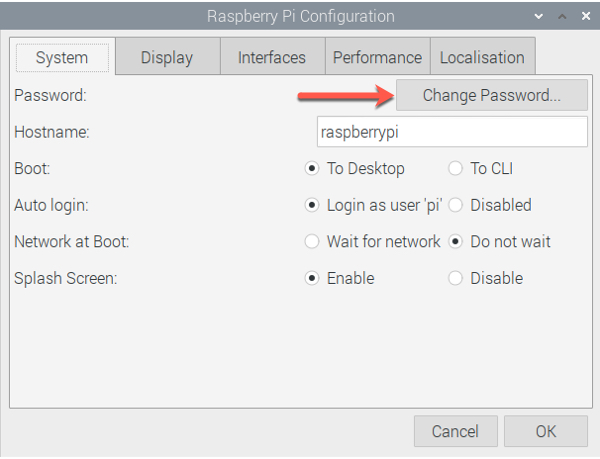Image resolution: width=600 pixels, height=459 pixels.
Task: Go to the Interfaces tab
Action: pos(272,57)
